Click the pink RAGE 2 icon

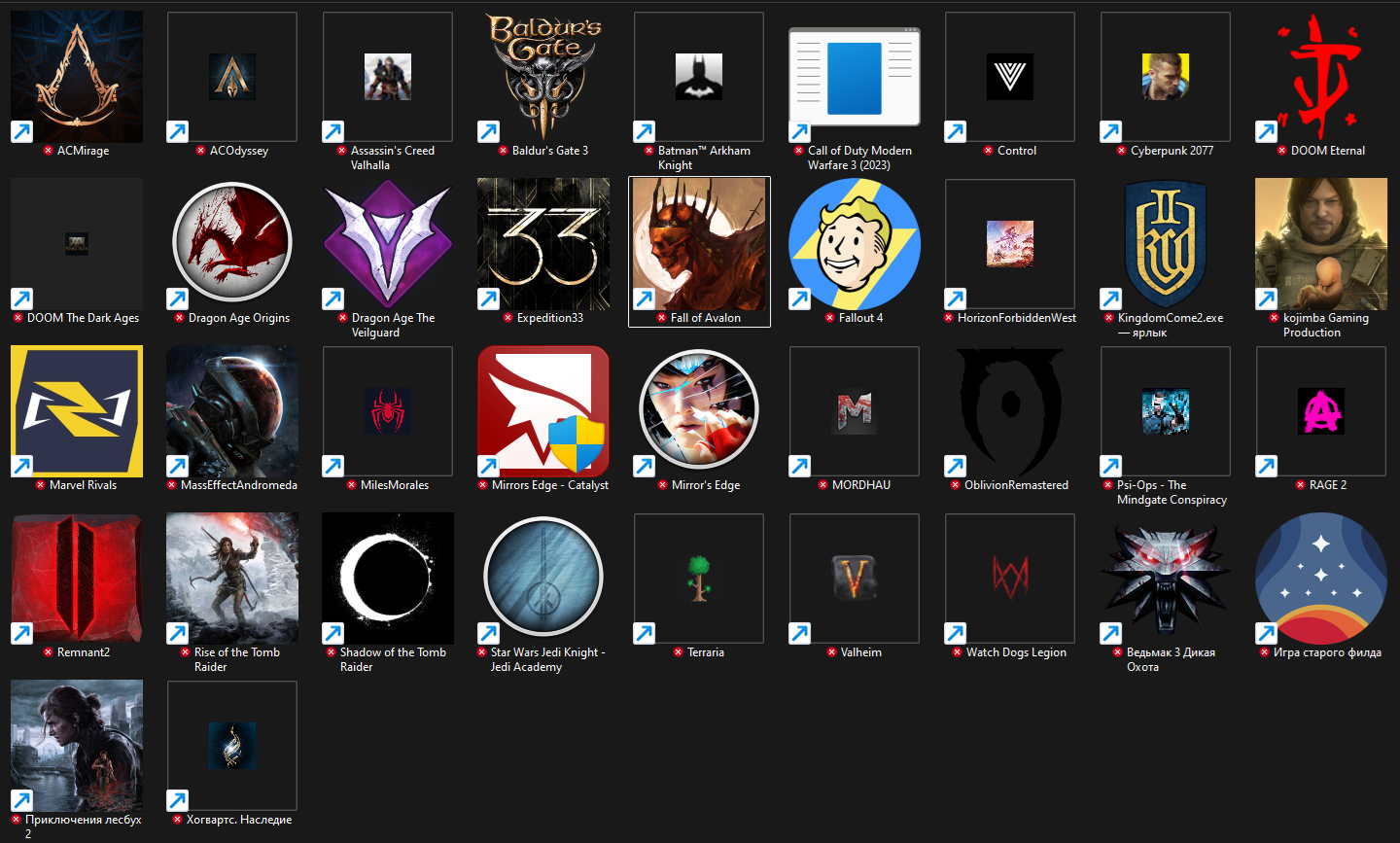coord(1321,411)
